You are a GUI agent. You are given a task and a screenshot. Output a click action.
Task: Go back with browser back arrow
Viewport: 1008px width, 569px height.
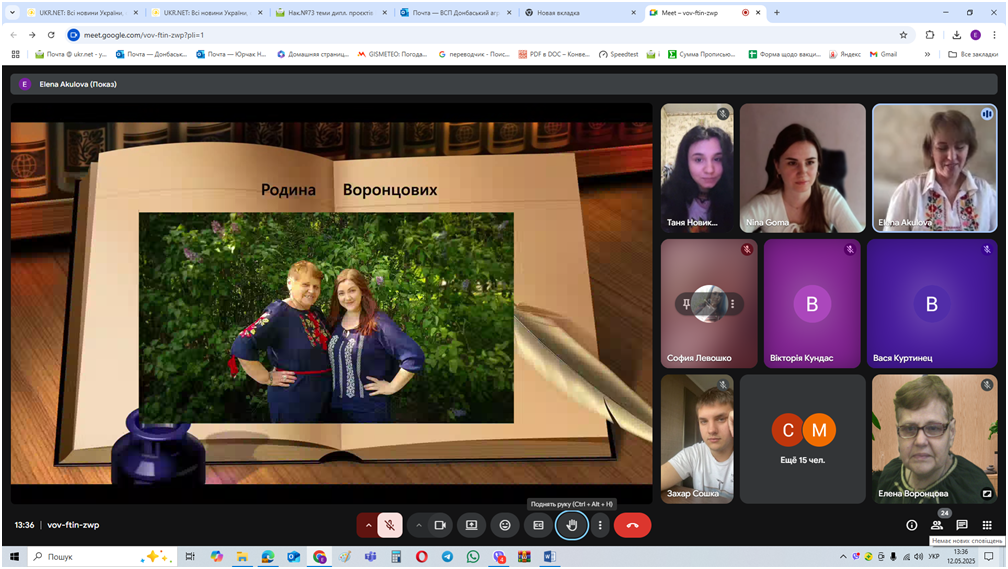tap(14, 35)
